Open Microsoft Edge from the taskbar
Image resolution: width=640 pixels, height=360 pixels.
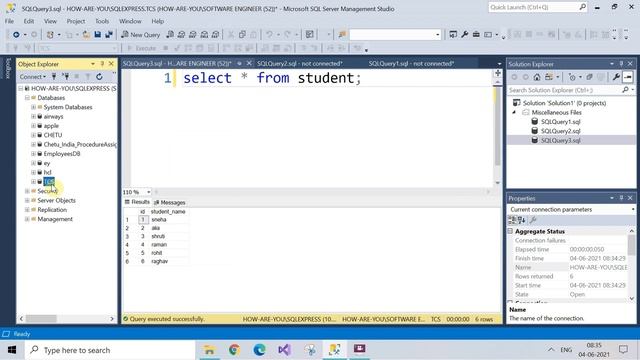(259, 350)
